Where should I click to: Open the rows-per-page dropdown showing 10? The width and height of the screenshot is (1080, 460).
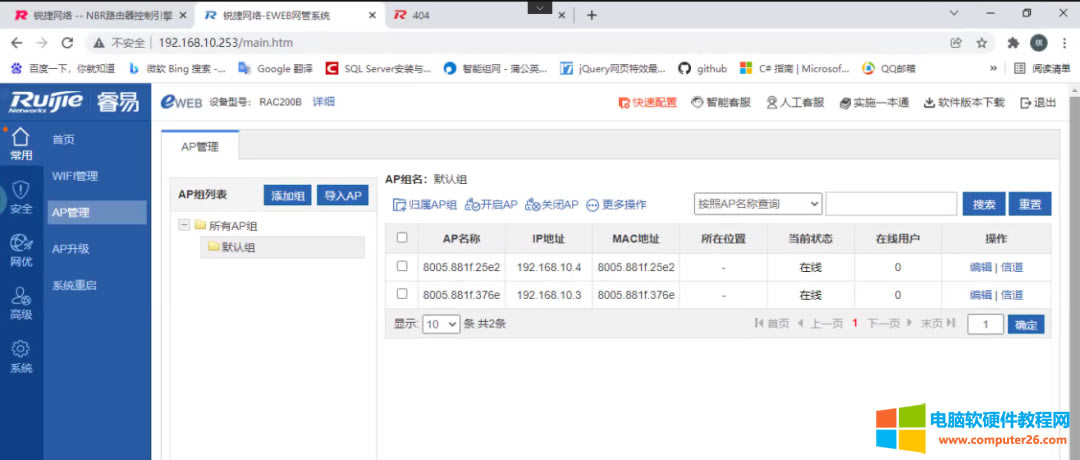pos(440,324)
